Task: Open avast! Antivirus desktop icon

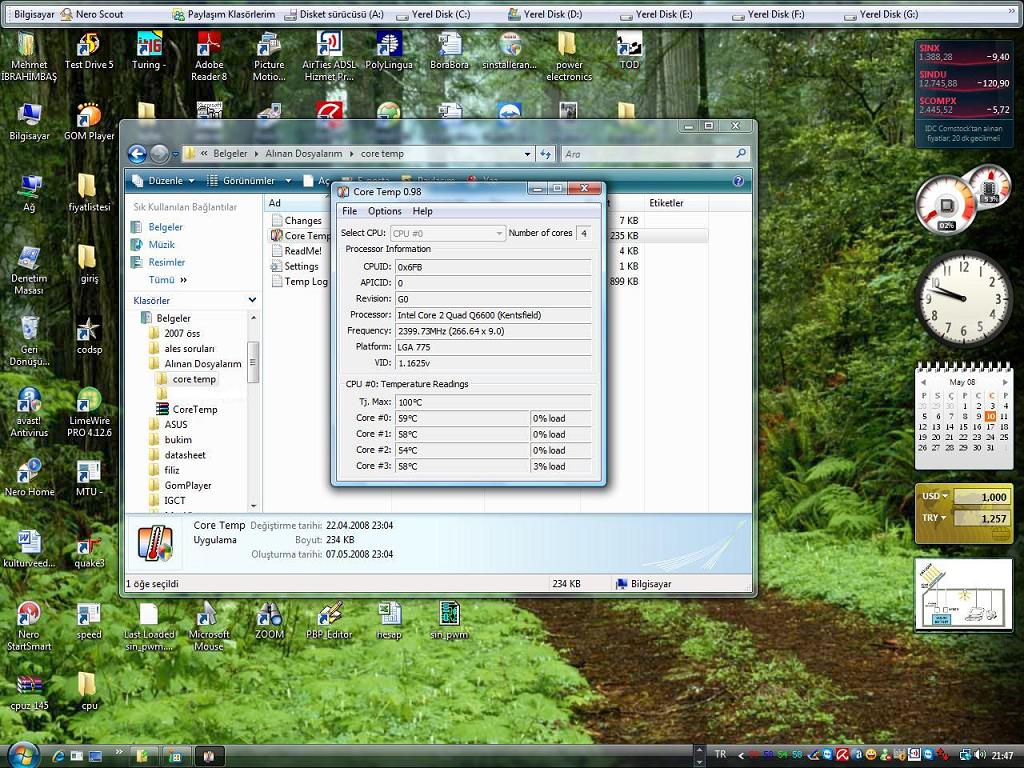Action: [29, 413]
